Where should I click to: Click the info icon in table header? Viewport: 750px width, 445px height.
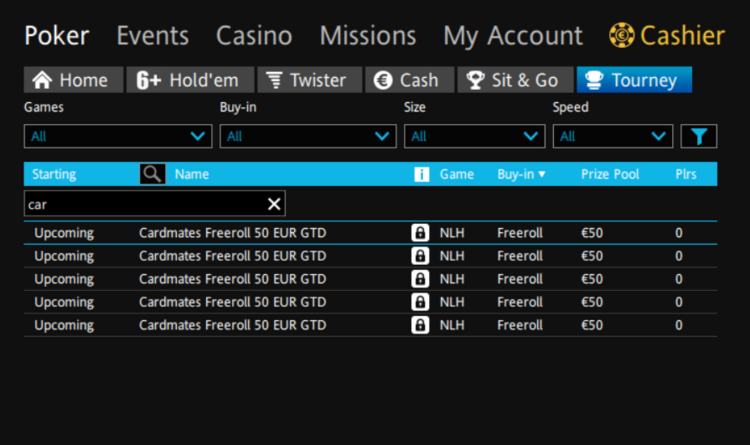coord(421,174)
